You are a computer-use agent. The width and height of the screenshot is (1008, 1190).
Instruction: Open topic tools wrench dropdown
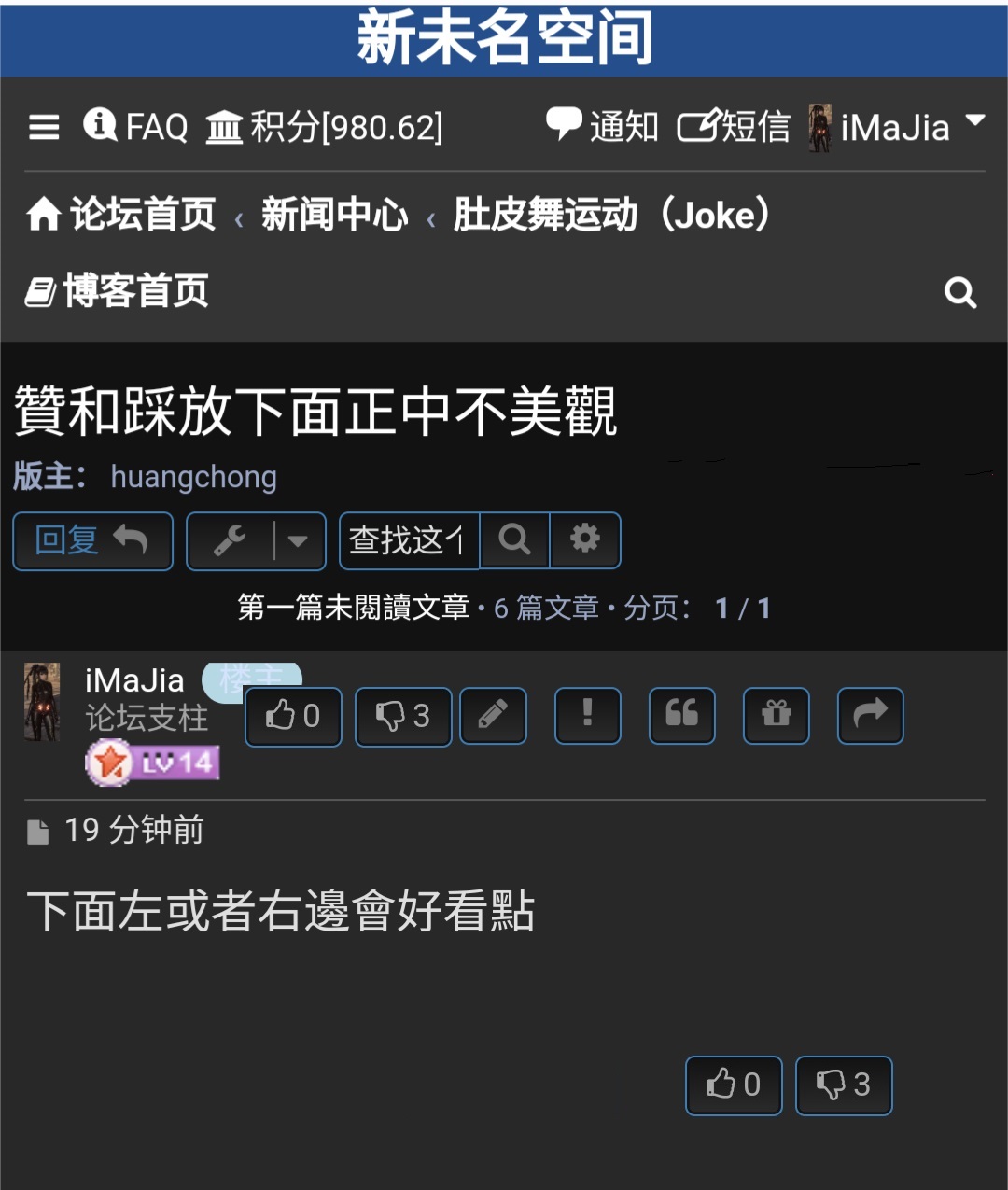point(256,540)
